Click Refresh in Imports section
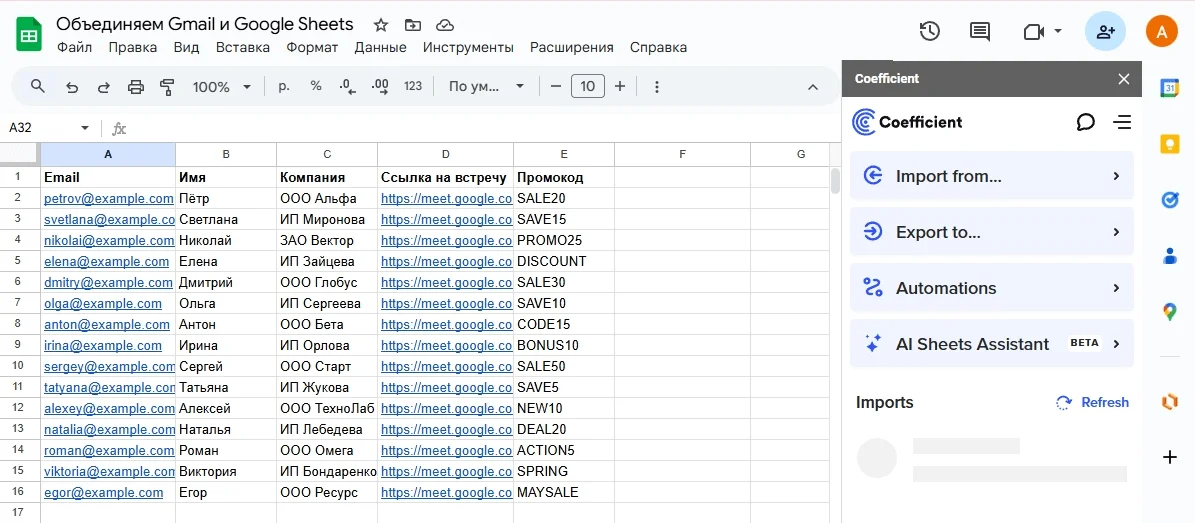 (x=1093, y=402)
